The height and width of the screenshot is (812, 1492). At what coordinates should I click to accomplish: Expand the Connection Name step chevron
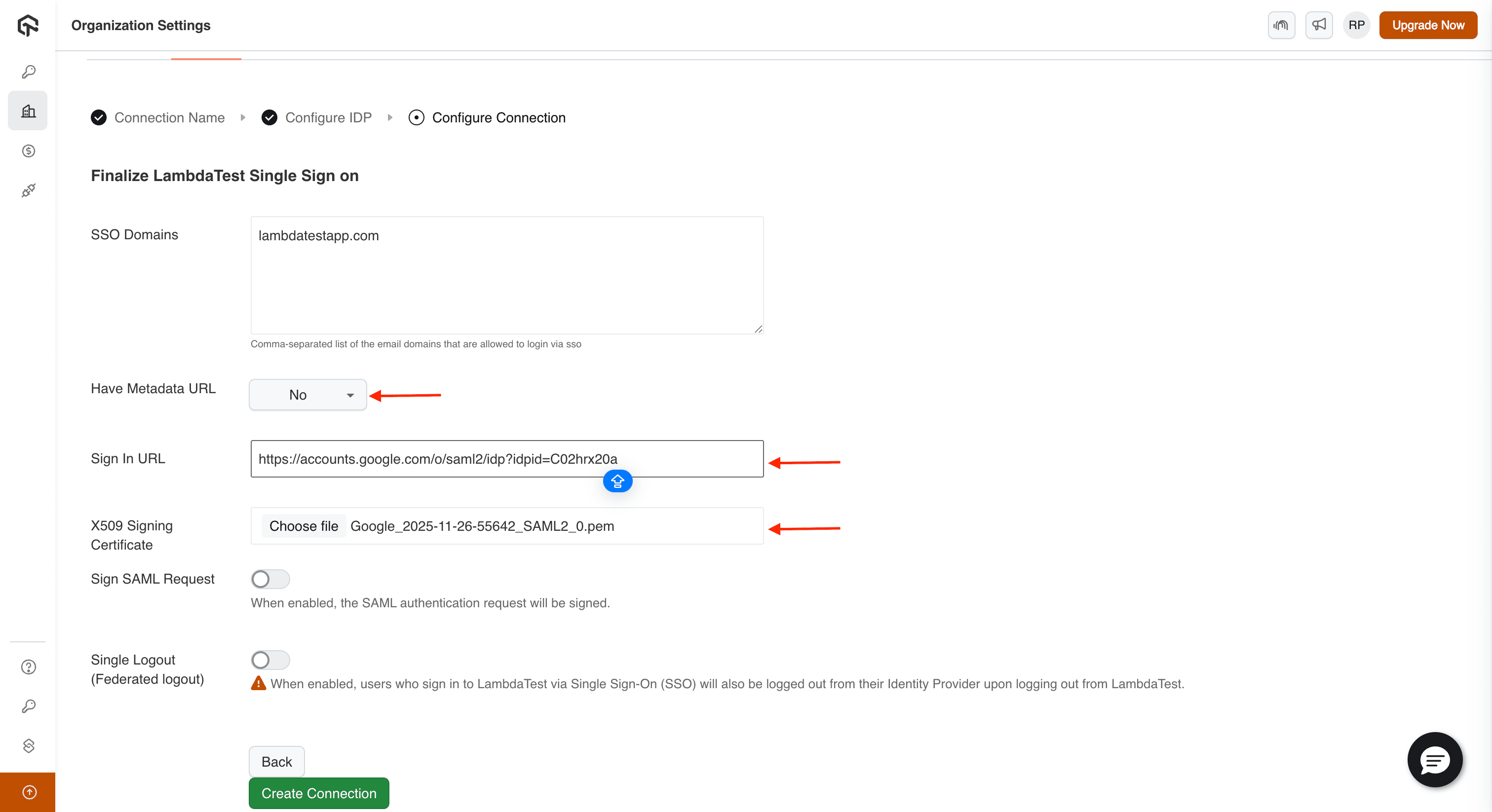243,117
